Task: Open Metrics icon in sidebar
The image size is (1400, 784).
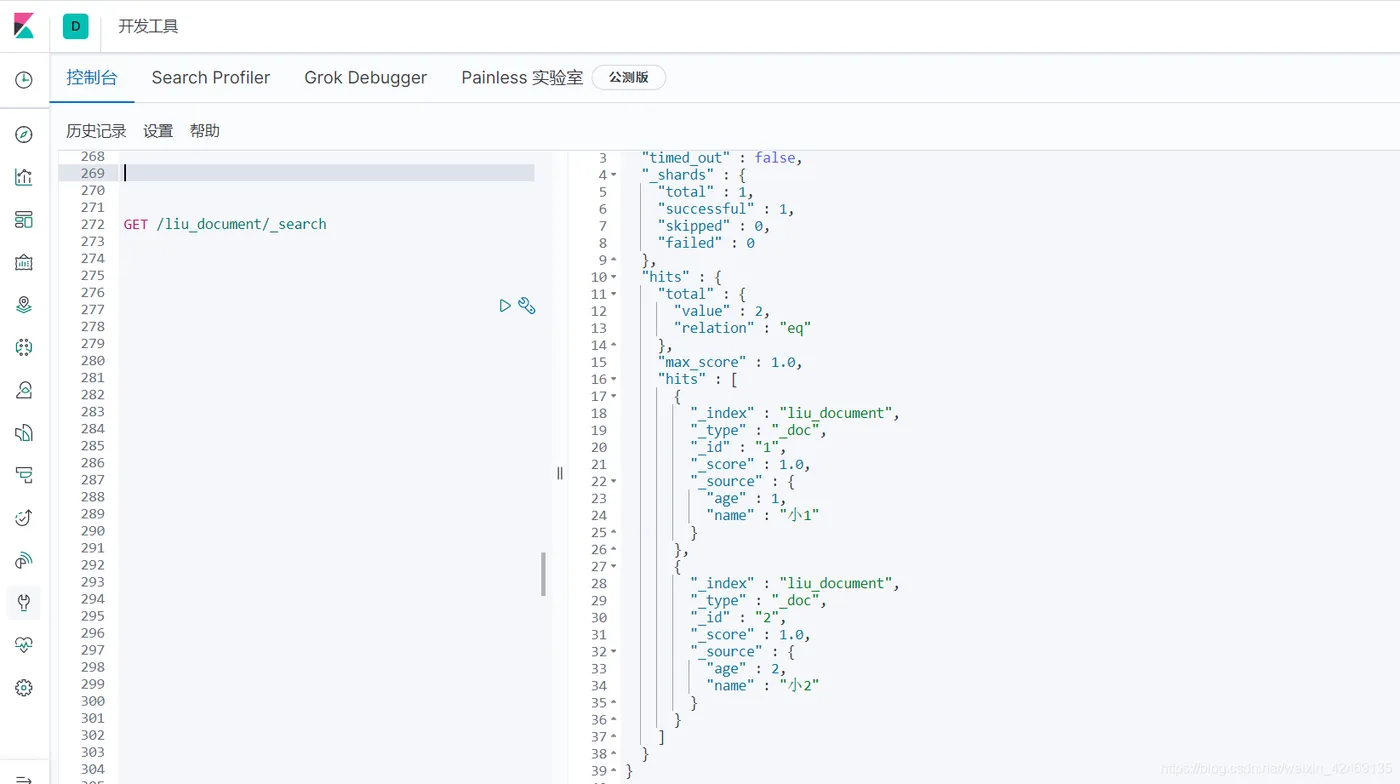Action: point(24,390)
